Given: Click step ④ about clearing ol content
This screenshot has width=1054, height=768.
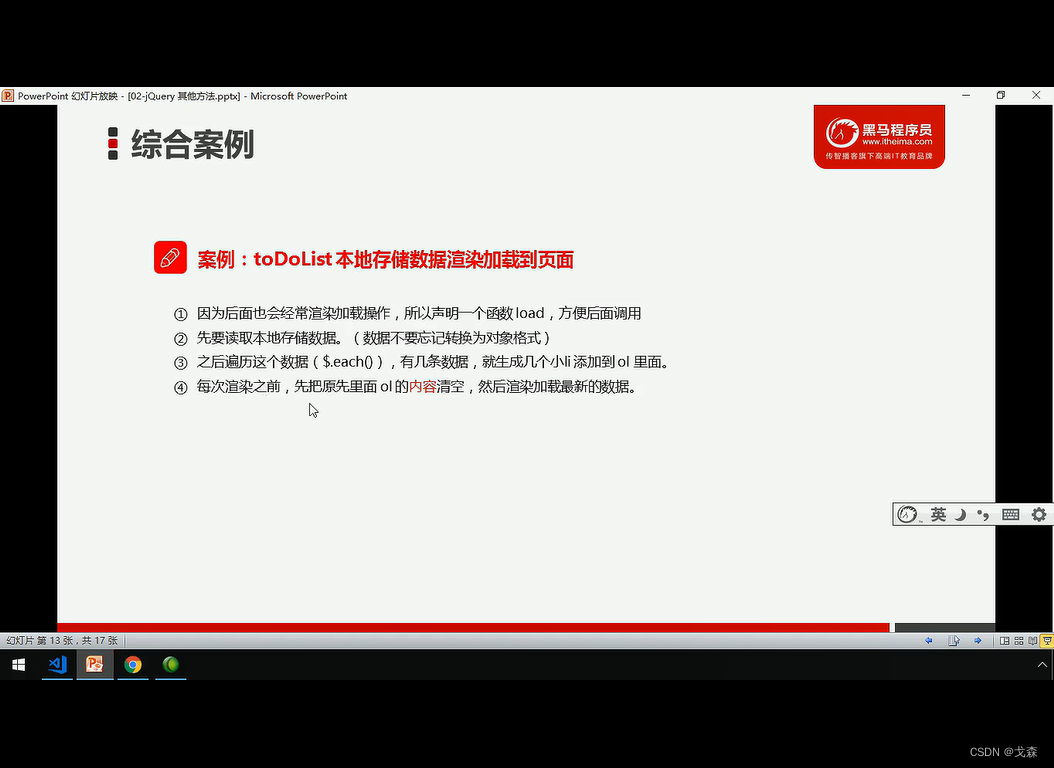Looking at the screenshot, I should coord(405,387).
